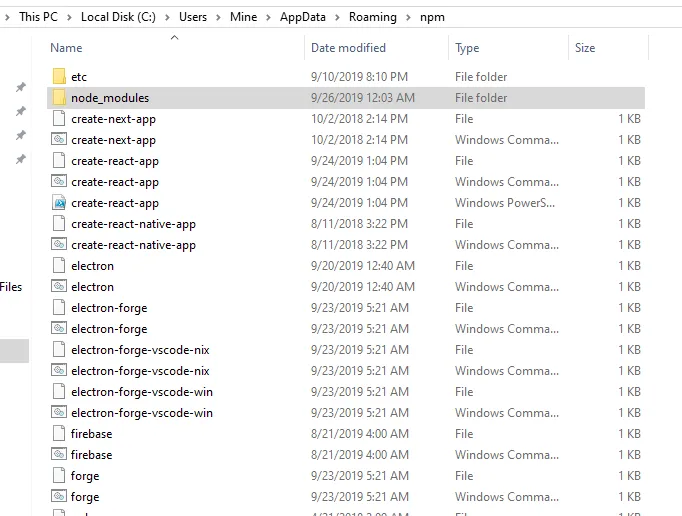Click the node_modules folder name
Image resolution: width=682 pixels, height=516 pixels.
110,98
